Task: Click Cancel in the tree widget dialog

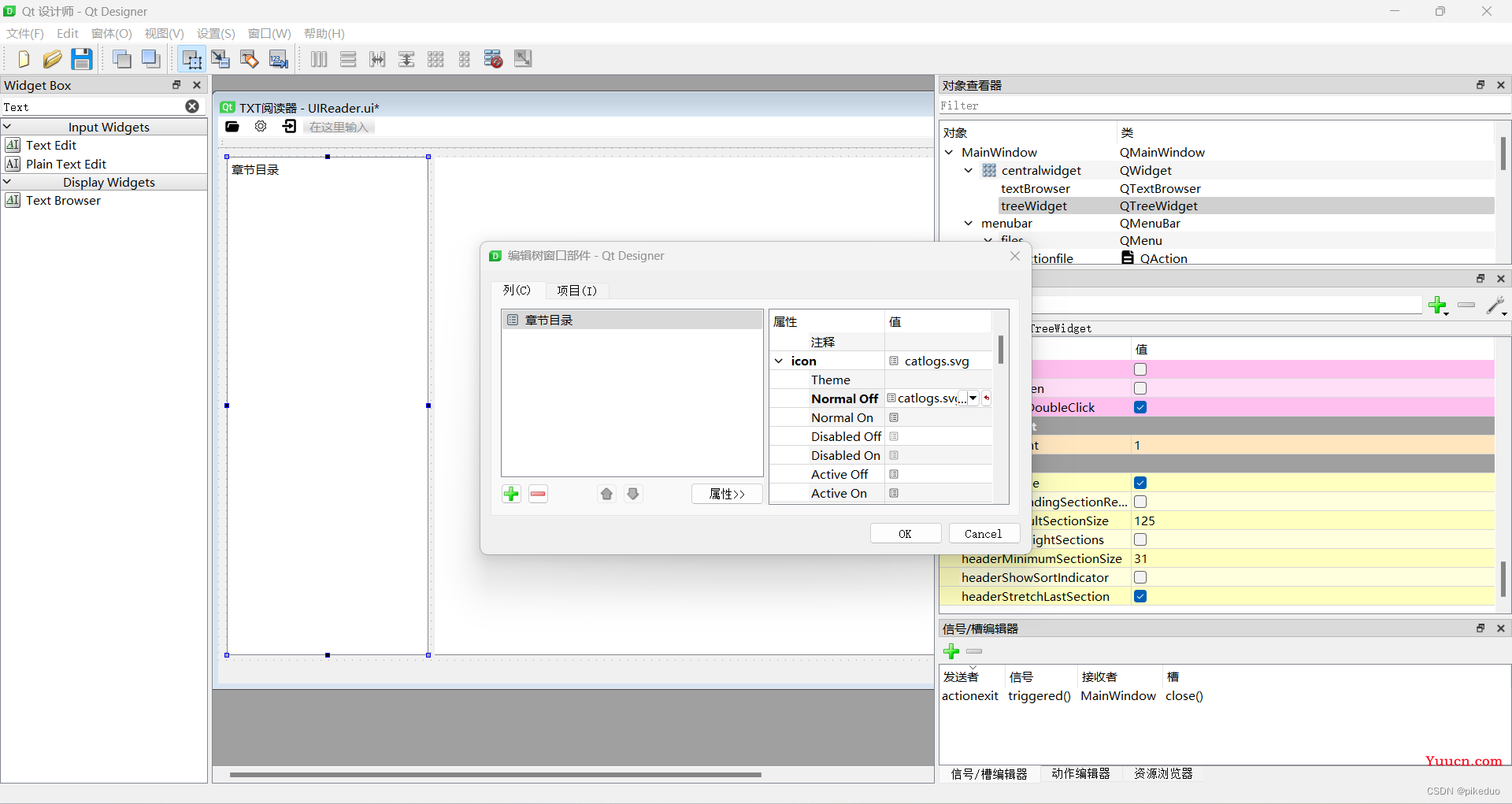Action: 984,533
